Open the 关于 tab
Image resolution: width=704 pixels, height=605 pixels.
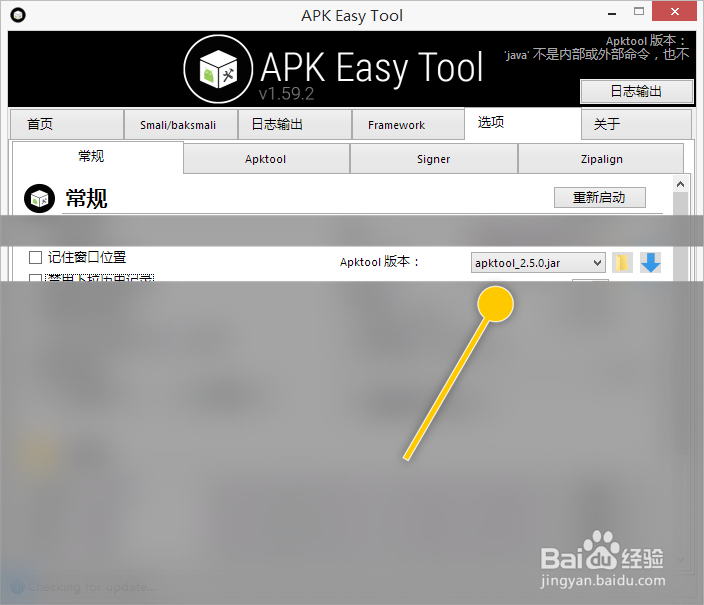click(x=636, y=124)
